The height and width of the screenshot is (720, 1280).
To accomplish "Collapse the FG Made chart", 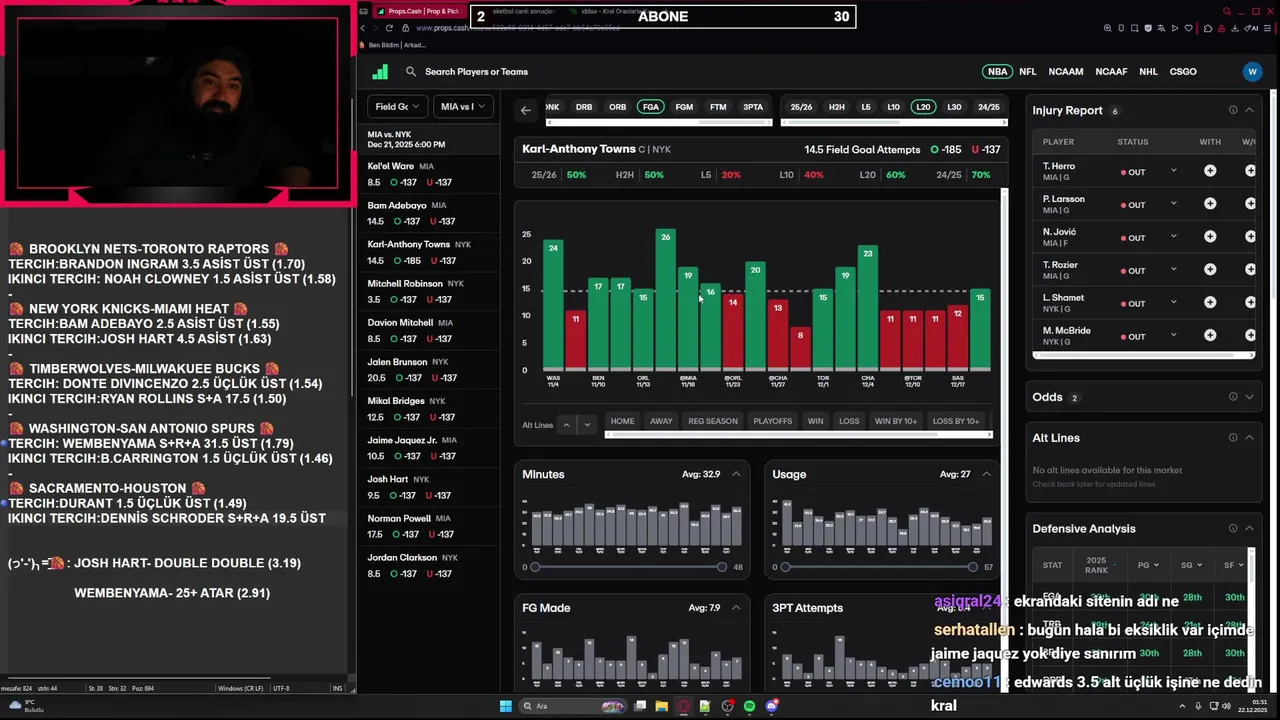I will click(x=736, y=608).
